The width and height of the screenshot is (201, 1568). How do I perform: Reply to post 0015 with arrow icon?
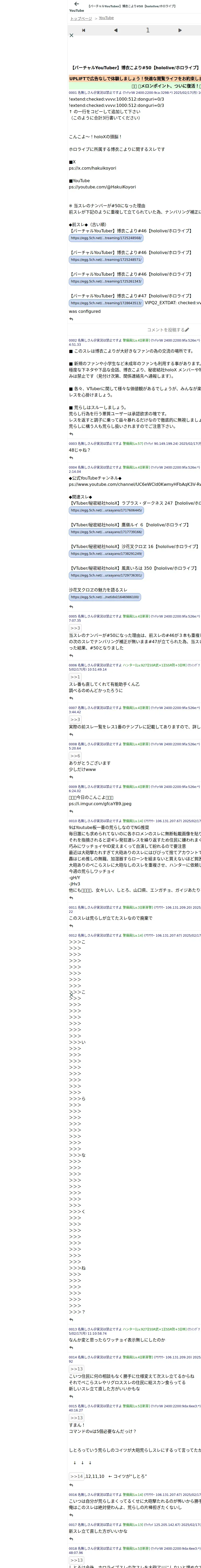pos(71,1485)
